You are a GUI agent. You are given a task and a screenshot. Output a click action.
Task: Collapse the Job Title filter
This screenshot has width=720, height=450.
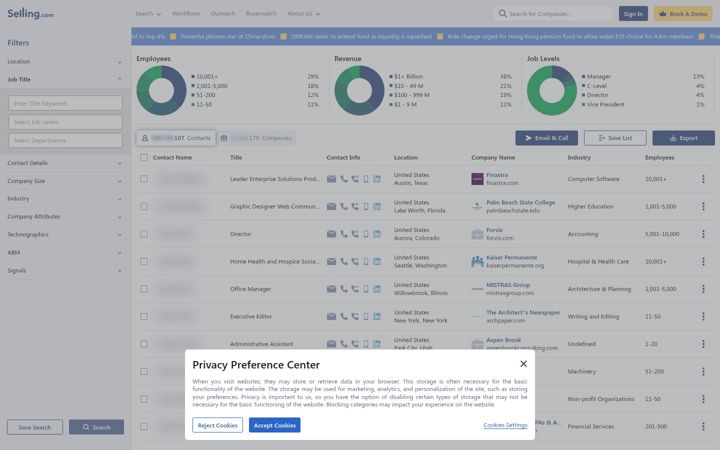tap(65, 79)
